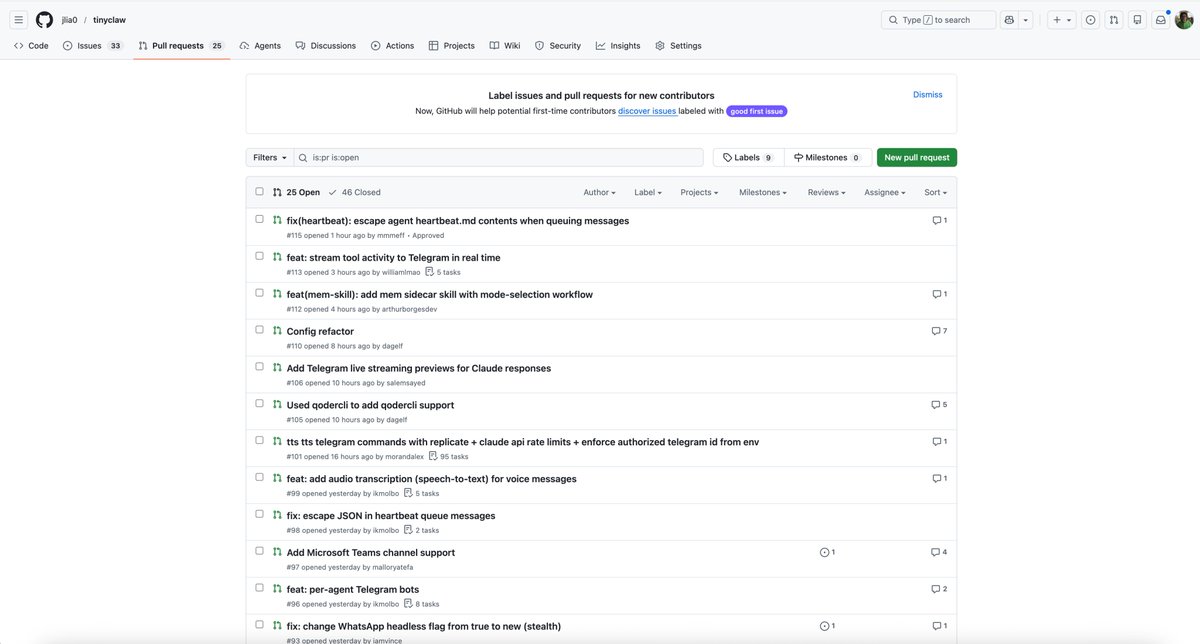Expand the Projects filter dropdown
This screenshot has width=1200, height=644.
tap(699, 192)
